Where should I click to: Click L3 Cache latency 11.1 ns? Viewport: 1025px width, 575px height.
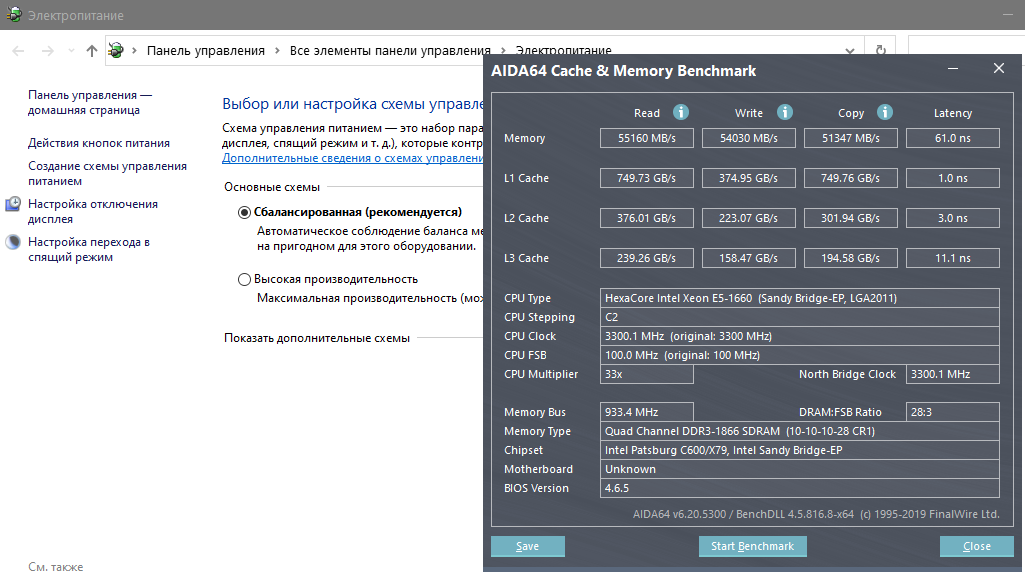click(x=952, y=258)
